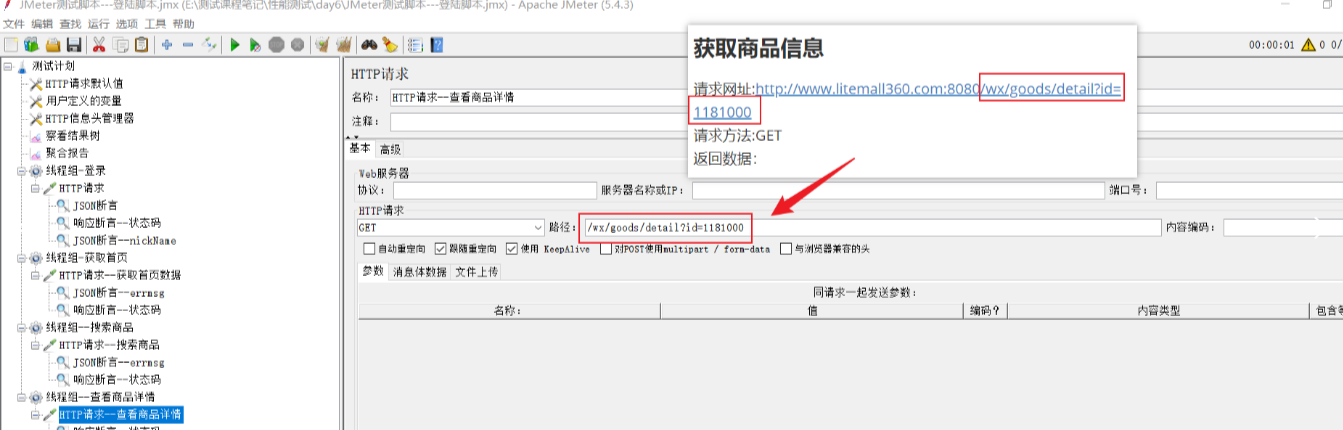1343x430 pixels.
Task: Collapse the 测试计划 root node
Action: (8, 66)
